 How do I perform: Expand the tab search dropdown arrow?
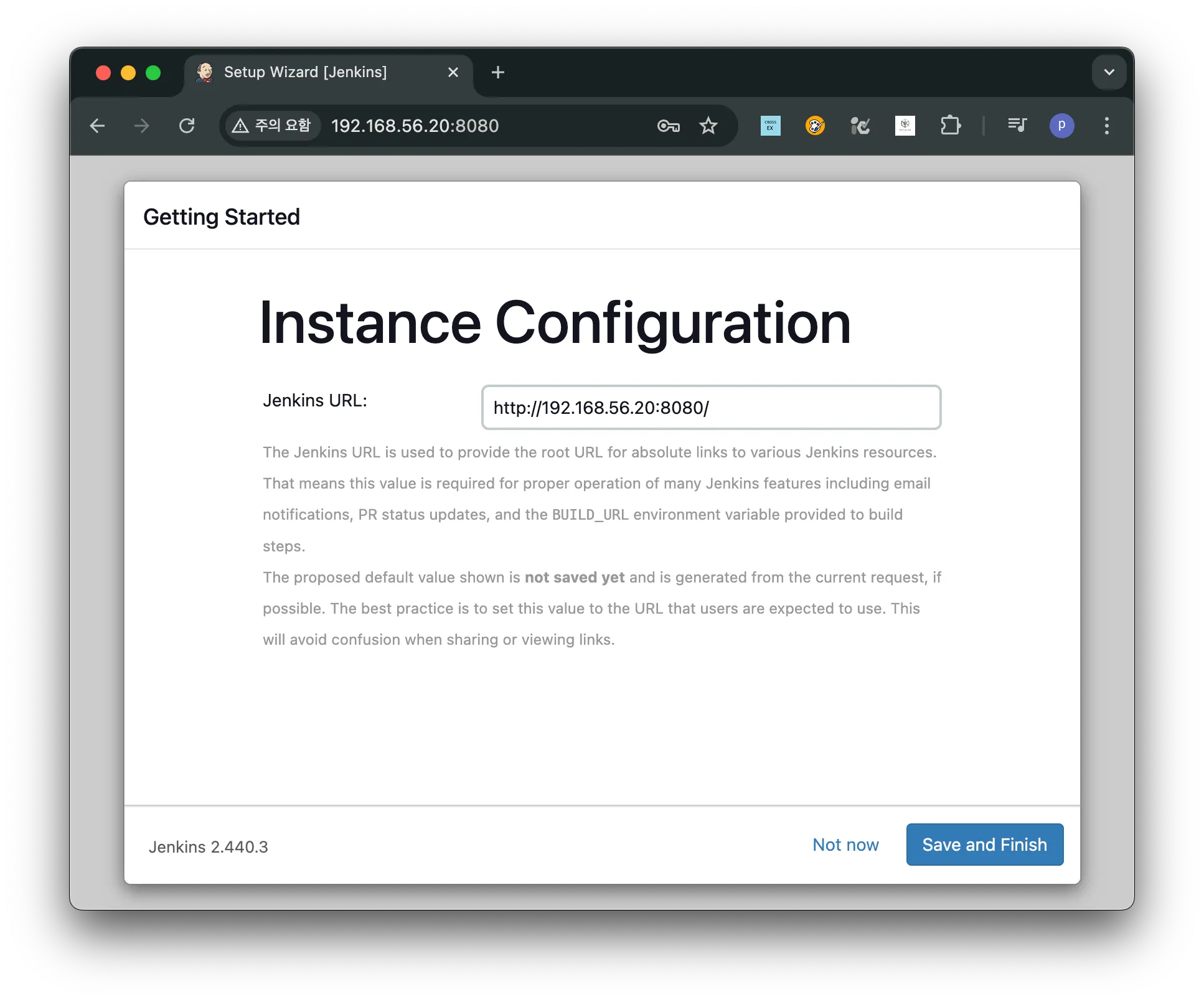(1109, 72)
